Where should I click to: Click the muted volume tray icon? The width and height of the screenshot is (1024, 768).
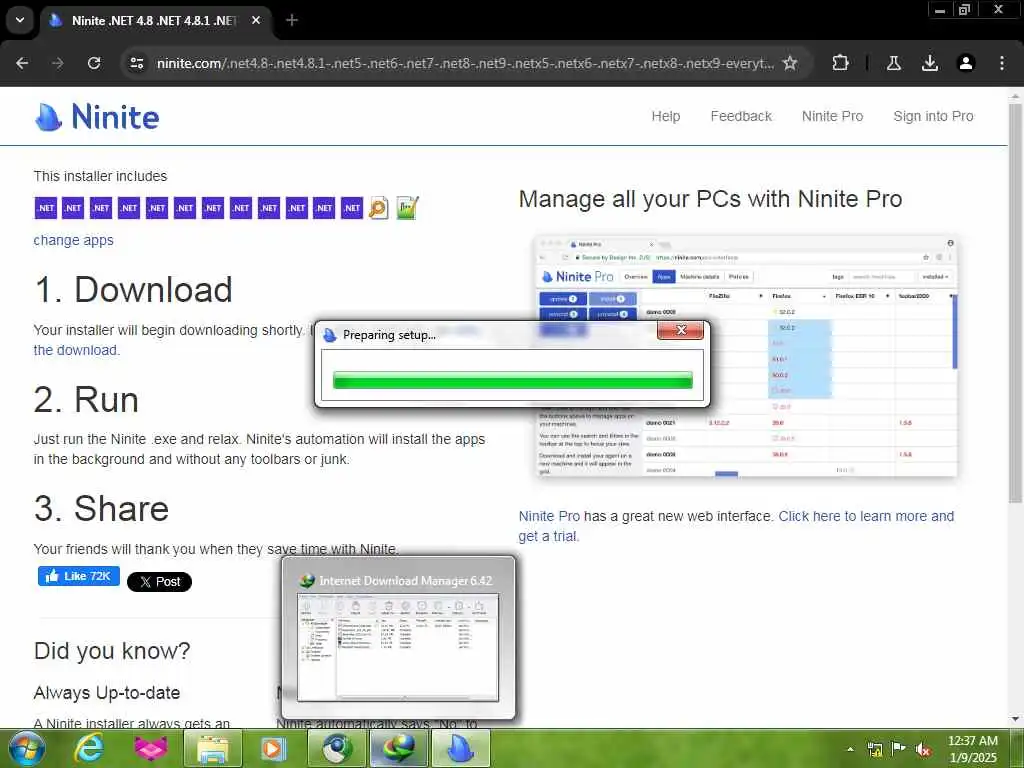pyautogui.click(x=923, y=749)
